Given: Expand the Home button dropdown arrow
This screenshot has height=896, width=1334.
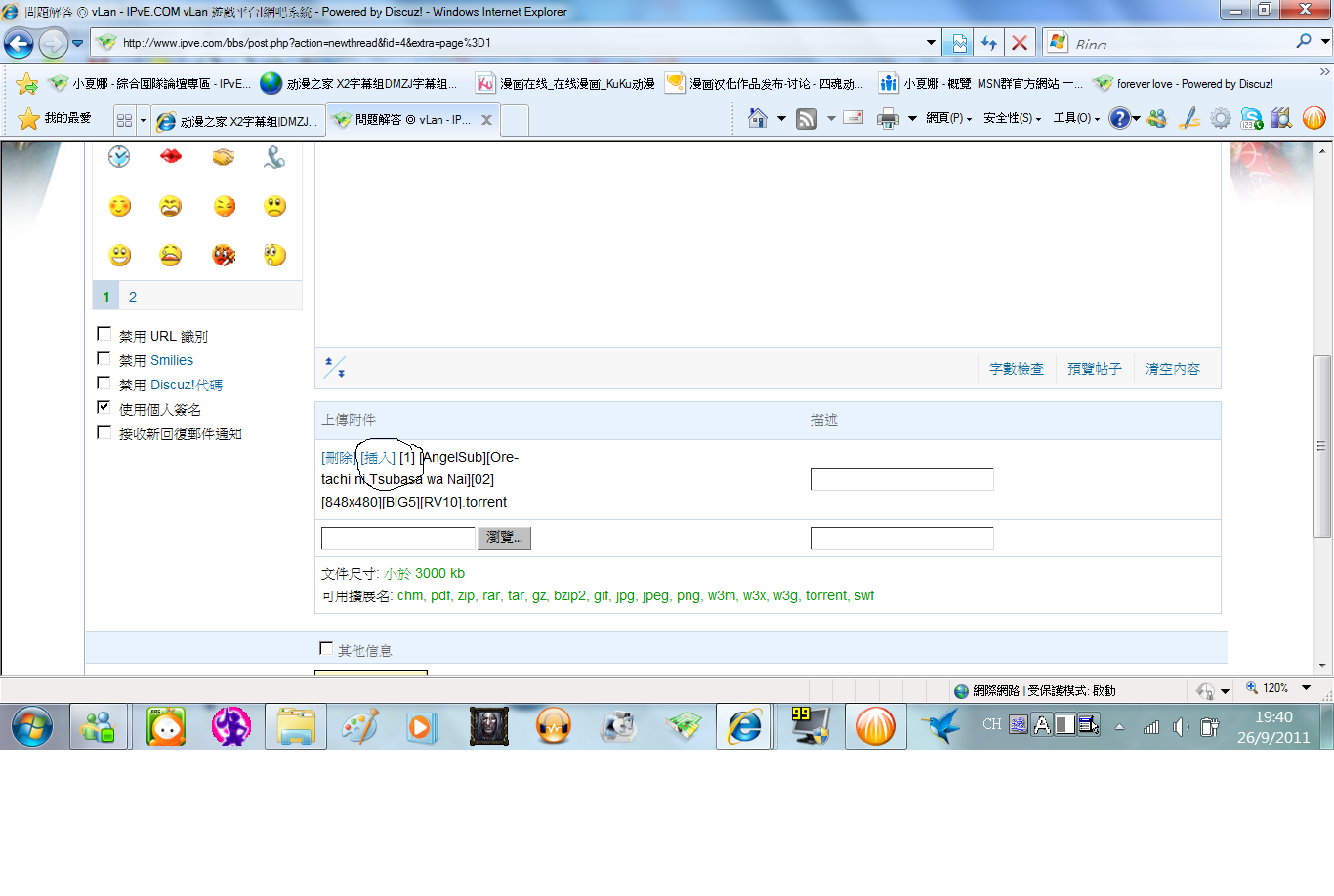Looking at the screenshot, I should click(x=781, y=118).
